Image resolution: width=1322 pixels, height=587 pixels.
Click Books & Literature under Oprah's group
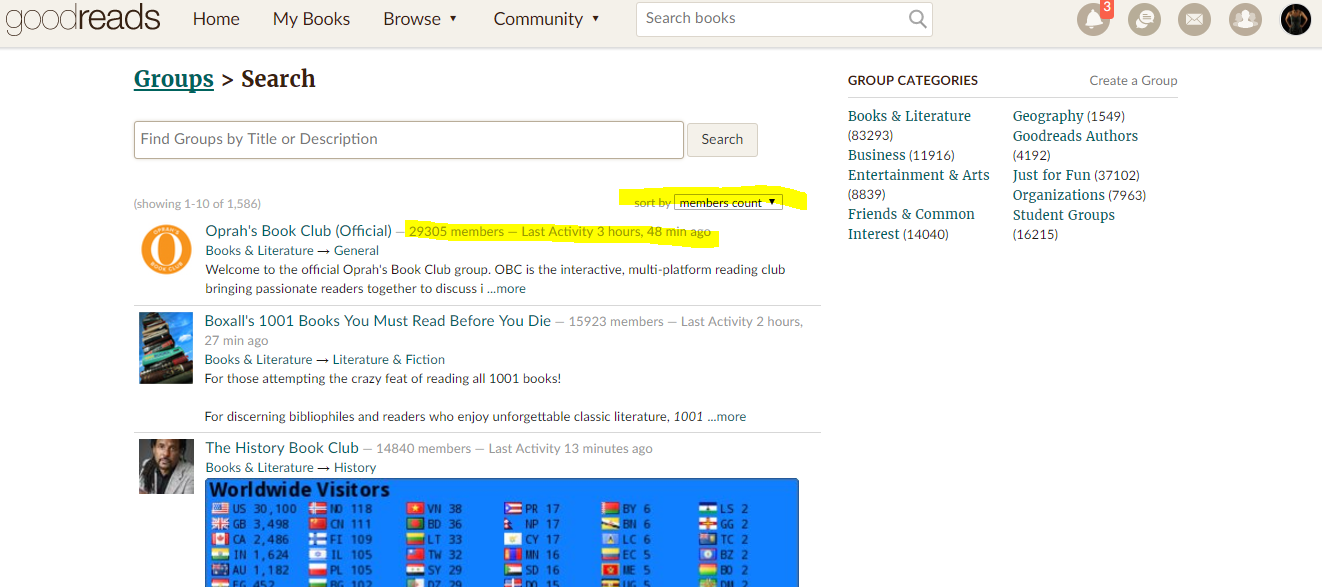coord(259,251)
